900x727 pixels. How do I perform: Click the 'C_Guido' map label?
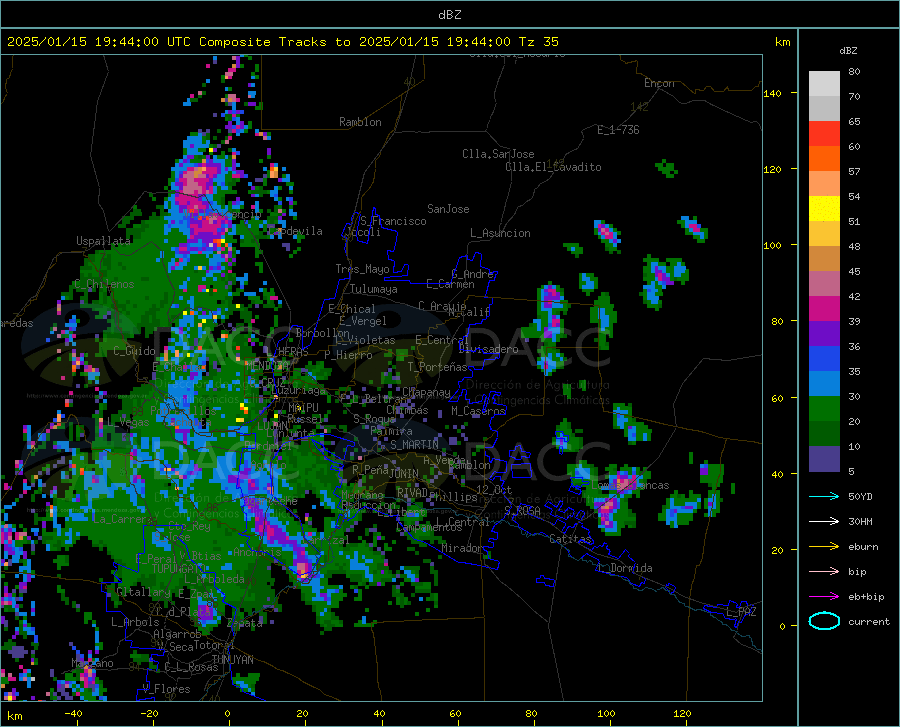pos(134,351)
